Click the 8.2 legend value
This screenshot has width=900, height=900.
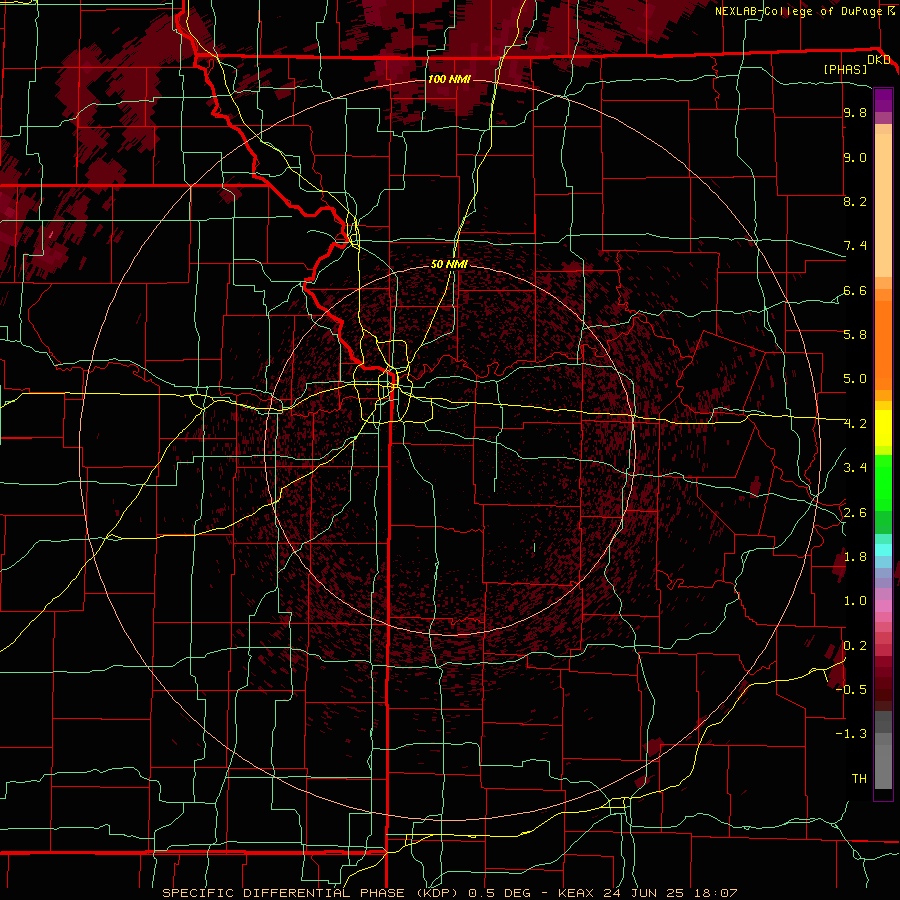click(x=855, y=201)
